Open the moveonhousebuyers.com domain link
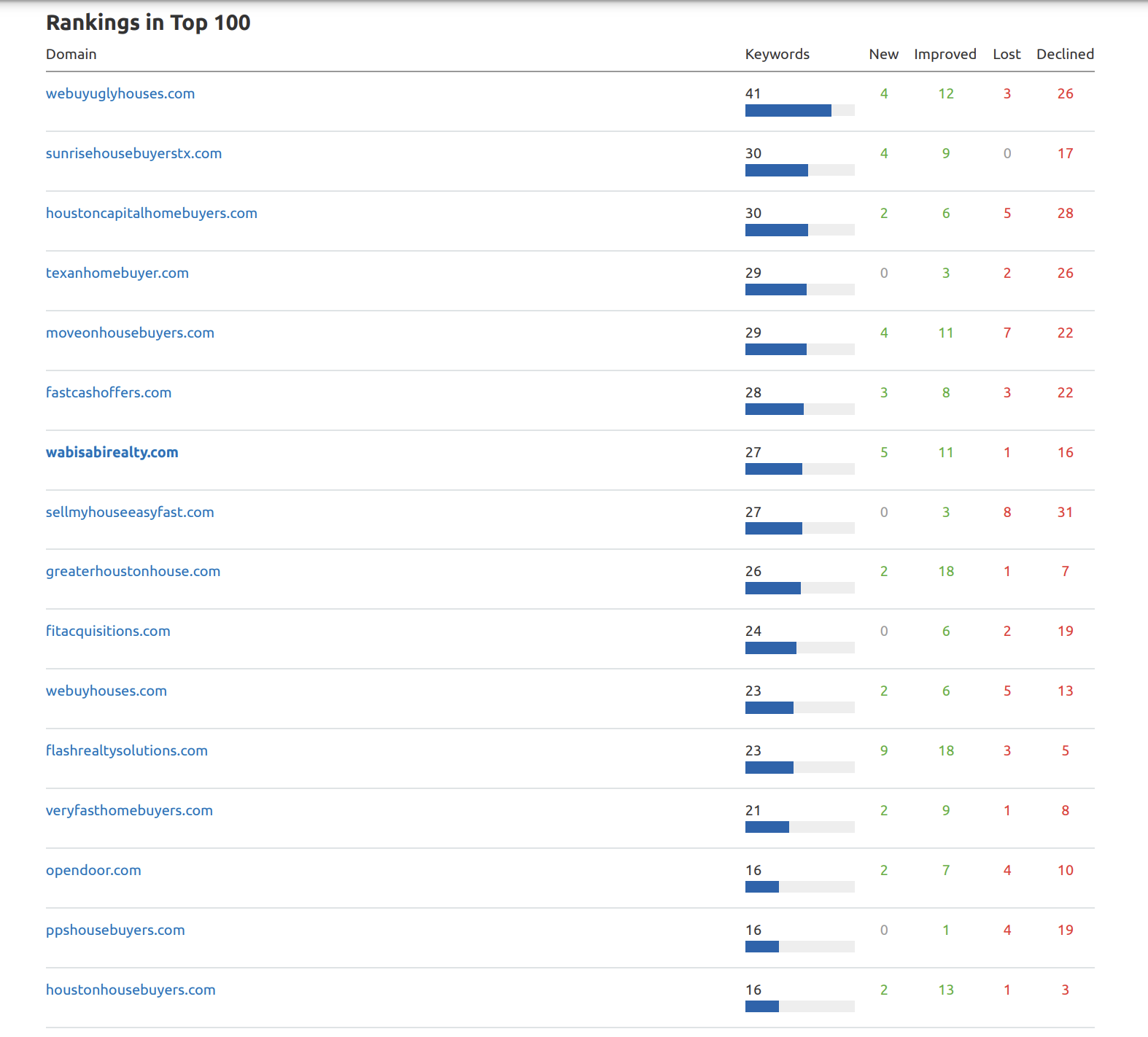This screenshot has width=1148, height=1037. [130, 333]
